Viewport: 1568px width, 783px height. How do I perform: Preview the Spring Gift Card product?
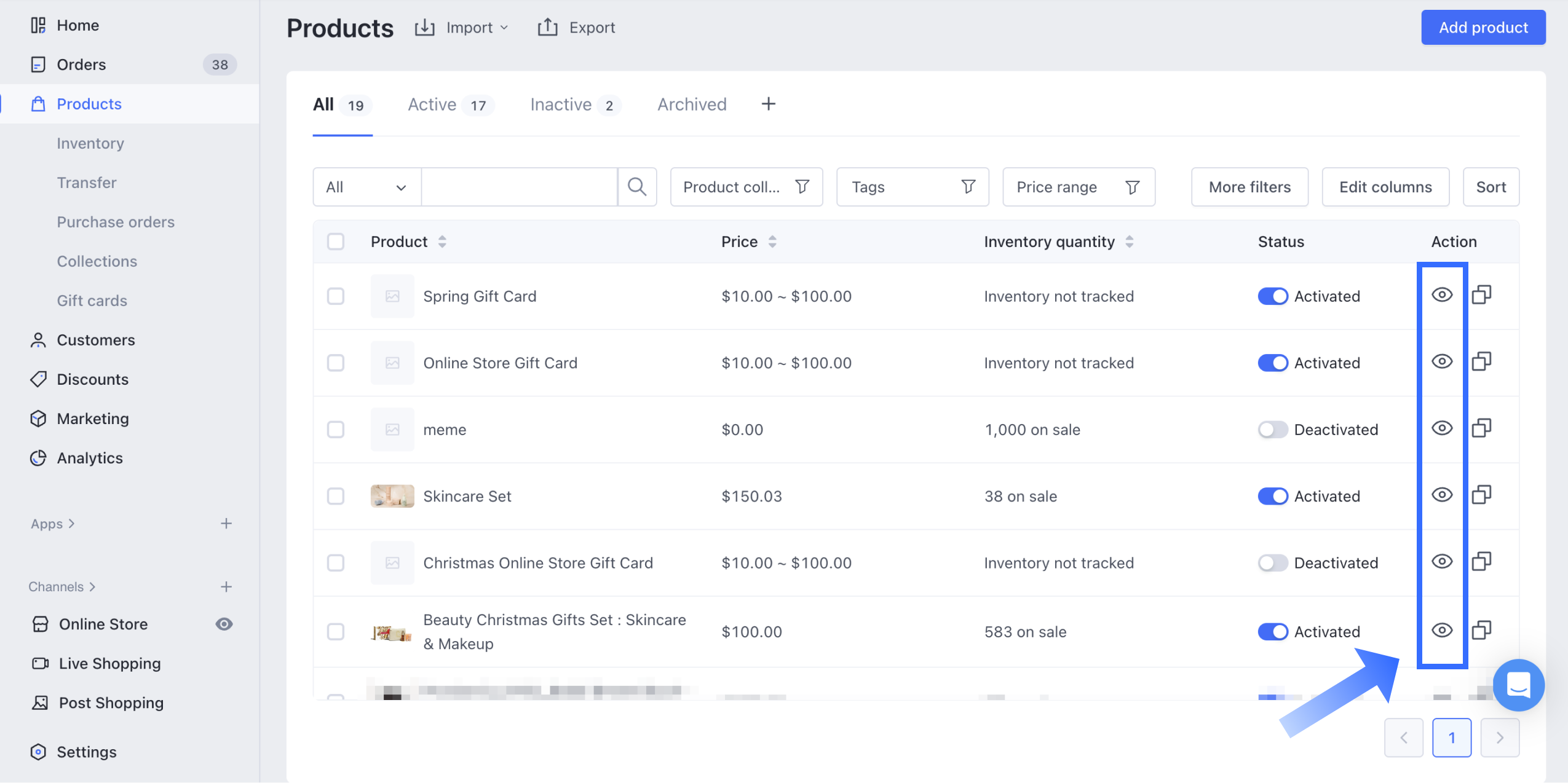click(1441, 296)
